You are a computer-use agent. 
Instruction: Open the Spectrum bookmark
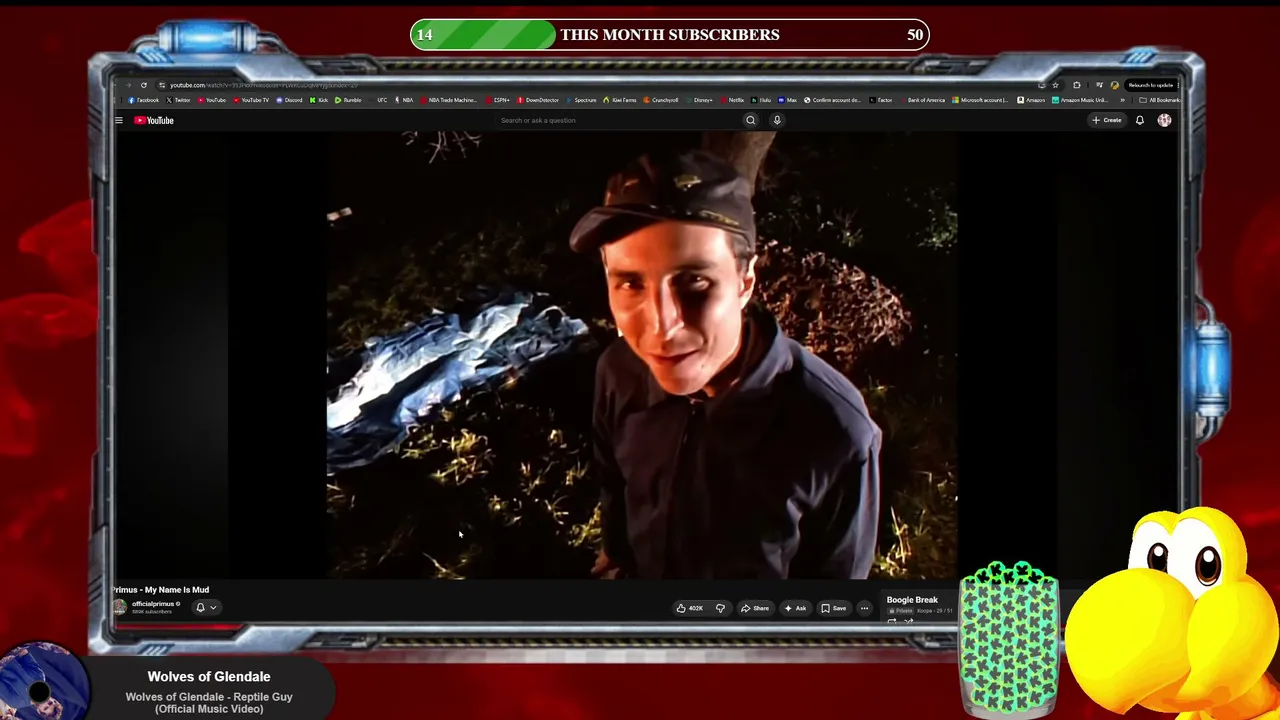pyautogui.click(x=581, y=100)
